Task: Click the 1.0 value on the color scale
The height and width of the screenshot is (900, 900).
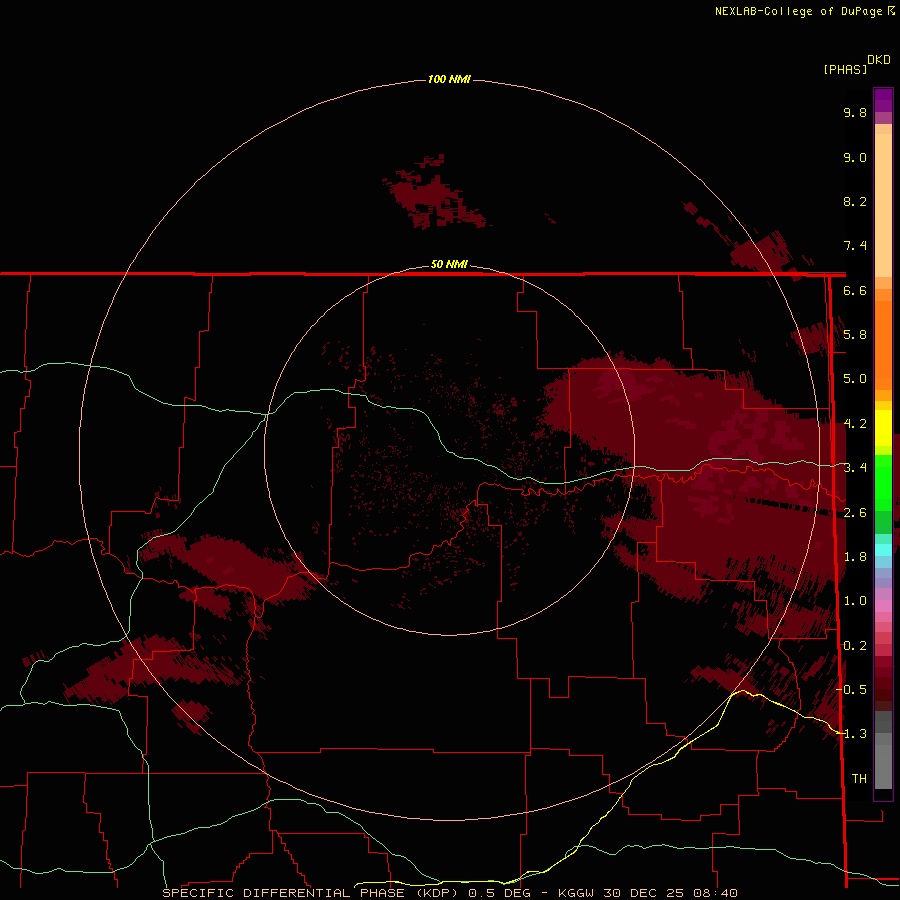Action: coord(855,601)
